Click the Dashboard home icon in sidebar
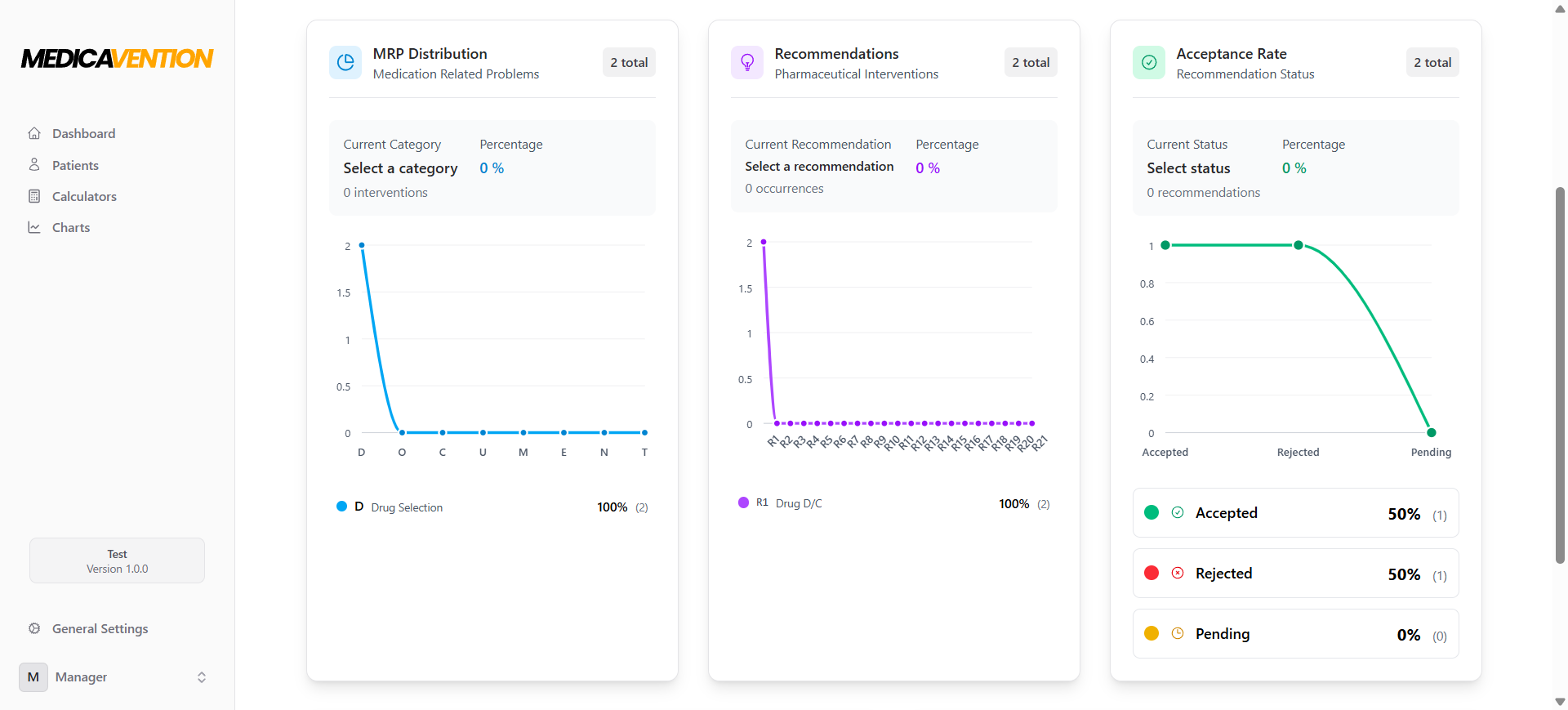This screenshot has width=1568, height=710. (x=34, y=133)
